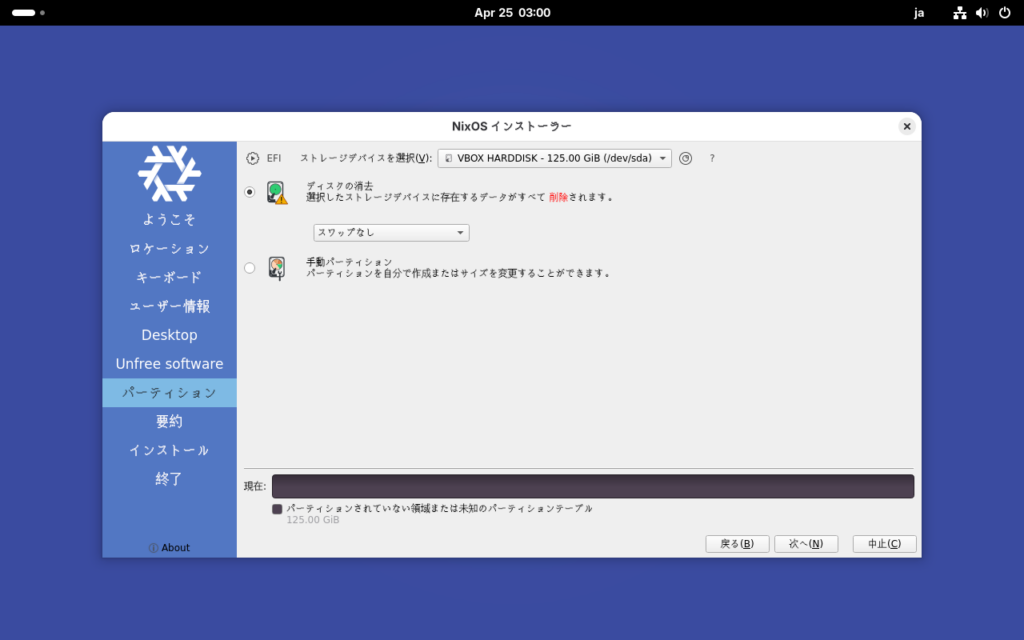The image size is (1024, 640).
Task: Click the NixOS snowflake logo
Action: (169, 174)
